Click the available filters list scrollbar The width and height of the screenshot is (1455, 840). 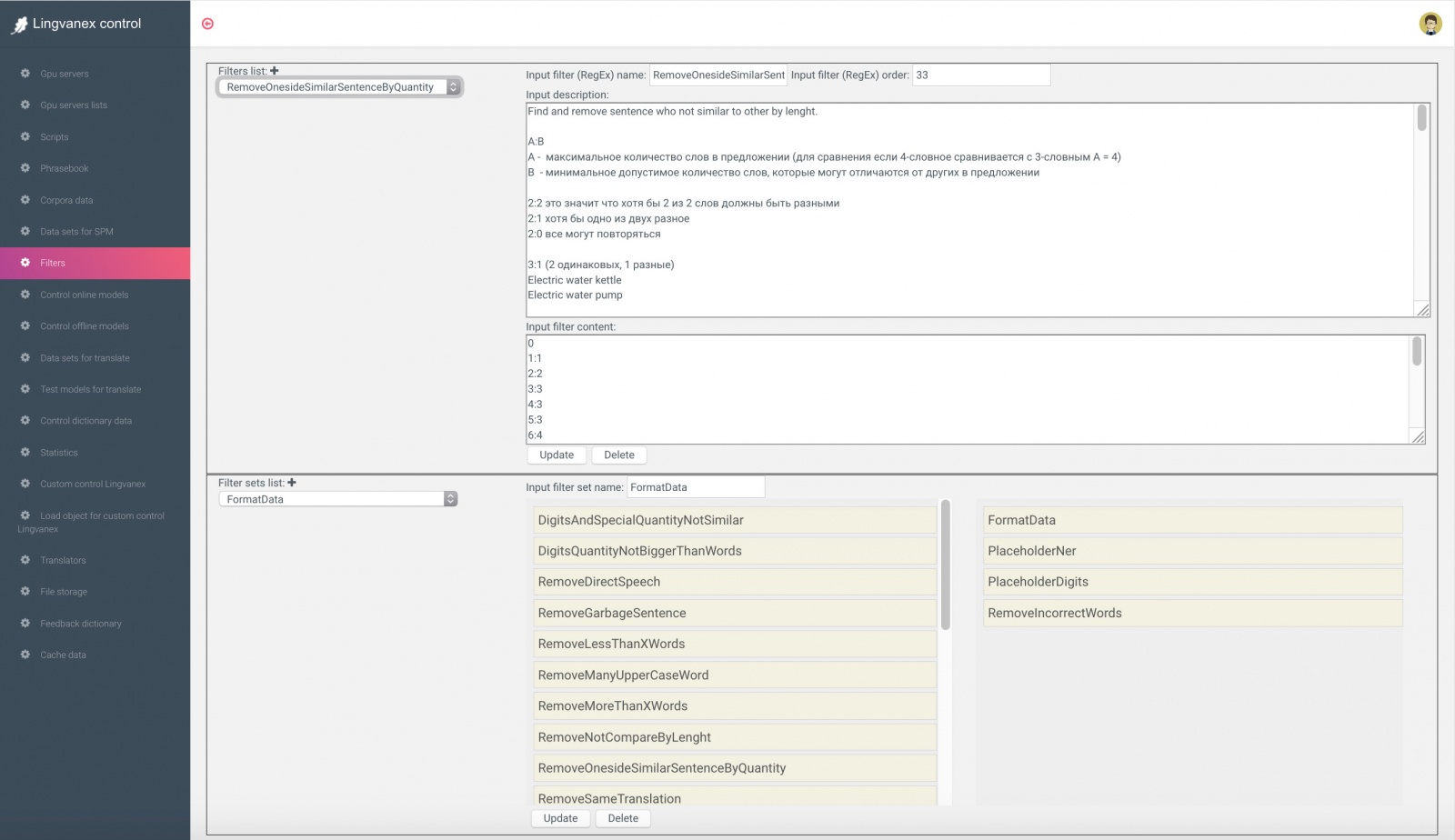click(x=946, y=565)
